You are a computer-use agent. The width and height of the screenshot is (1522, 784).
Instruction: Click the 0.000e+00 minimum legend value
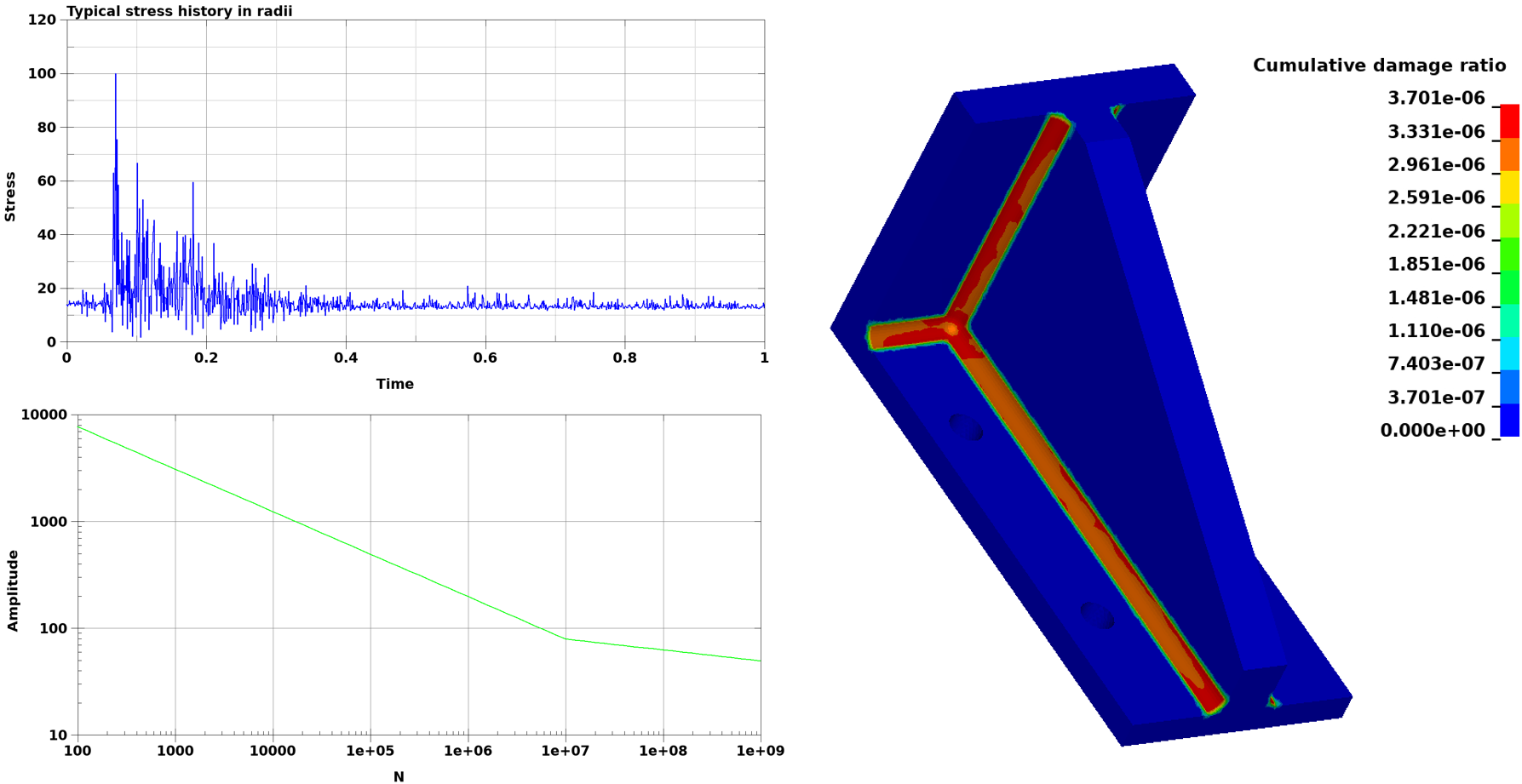pos(1432,431)
